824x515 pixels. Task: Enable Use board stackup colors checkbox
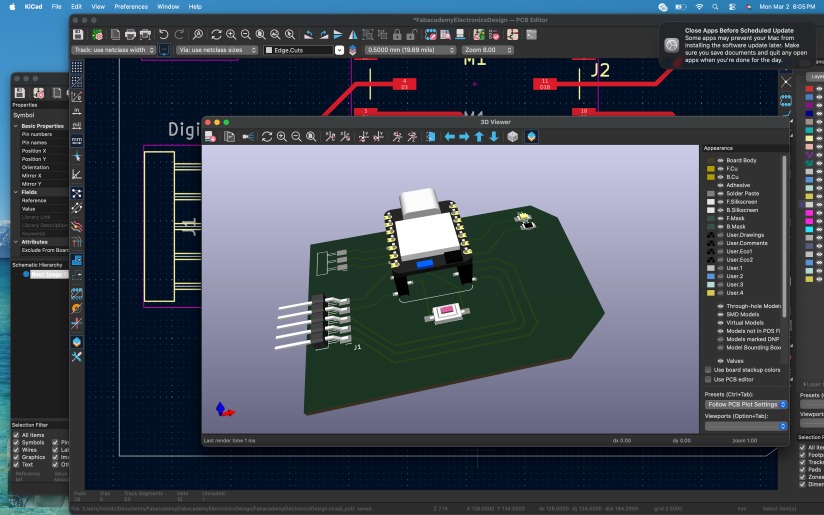(709, 369)
